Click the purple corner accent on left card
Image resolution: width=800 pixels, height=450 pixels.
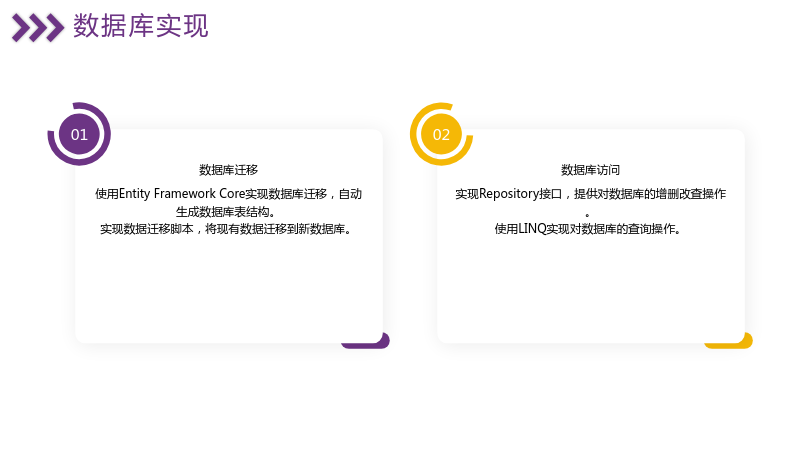(365, 341)
